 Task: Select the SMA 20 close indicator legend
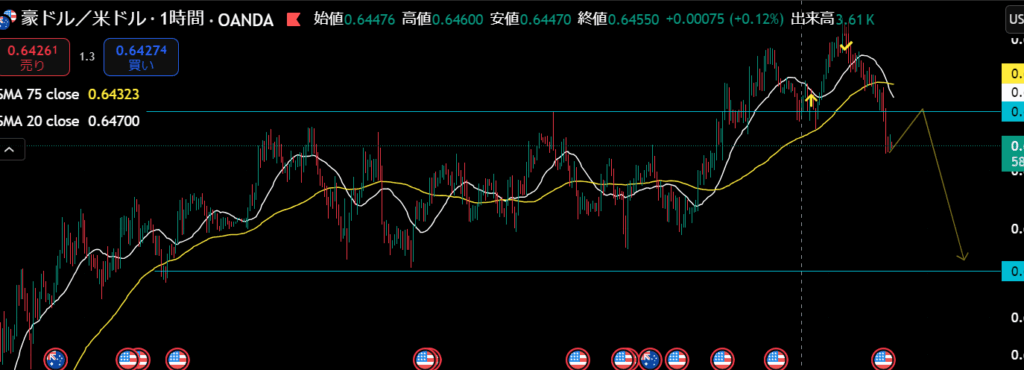40,121
